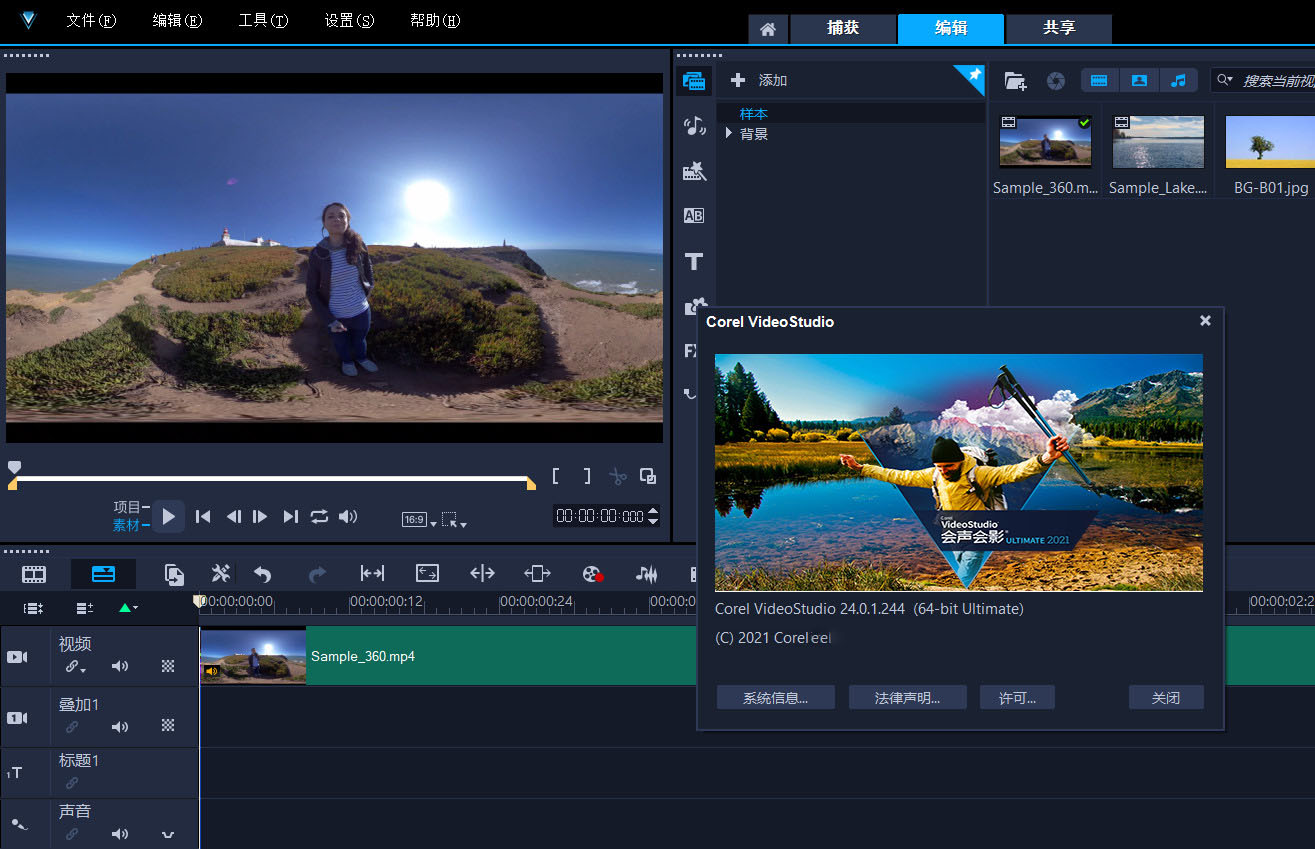Toggle photo files filter in library
The image size is (1315, 849).
1139,81
